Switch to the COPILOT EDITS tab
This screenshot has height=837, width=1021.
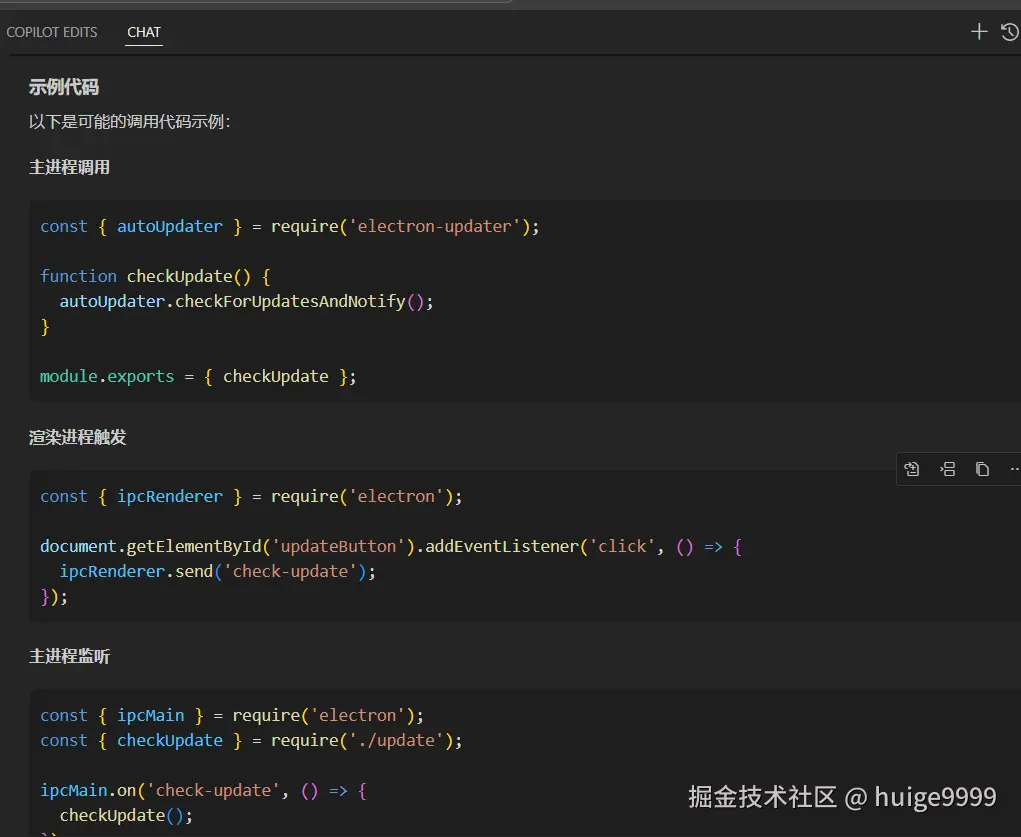click(51, 32)
